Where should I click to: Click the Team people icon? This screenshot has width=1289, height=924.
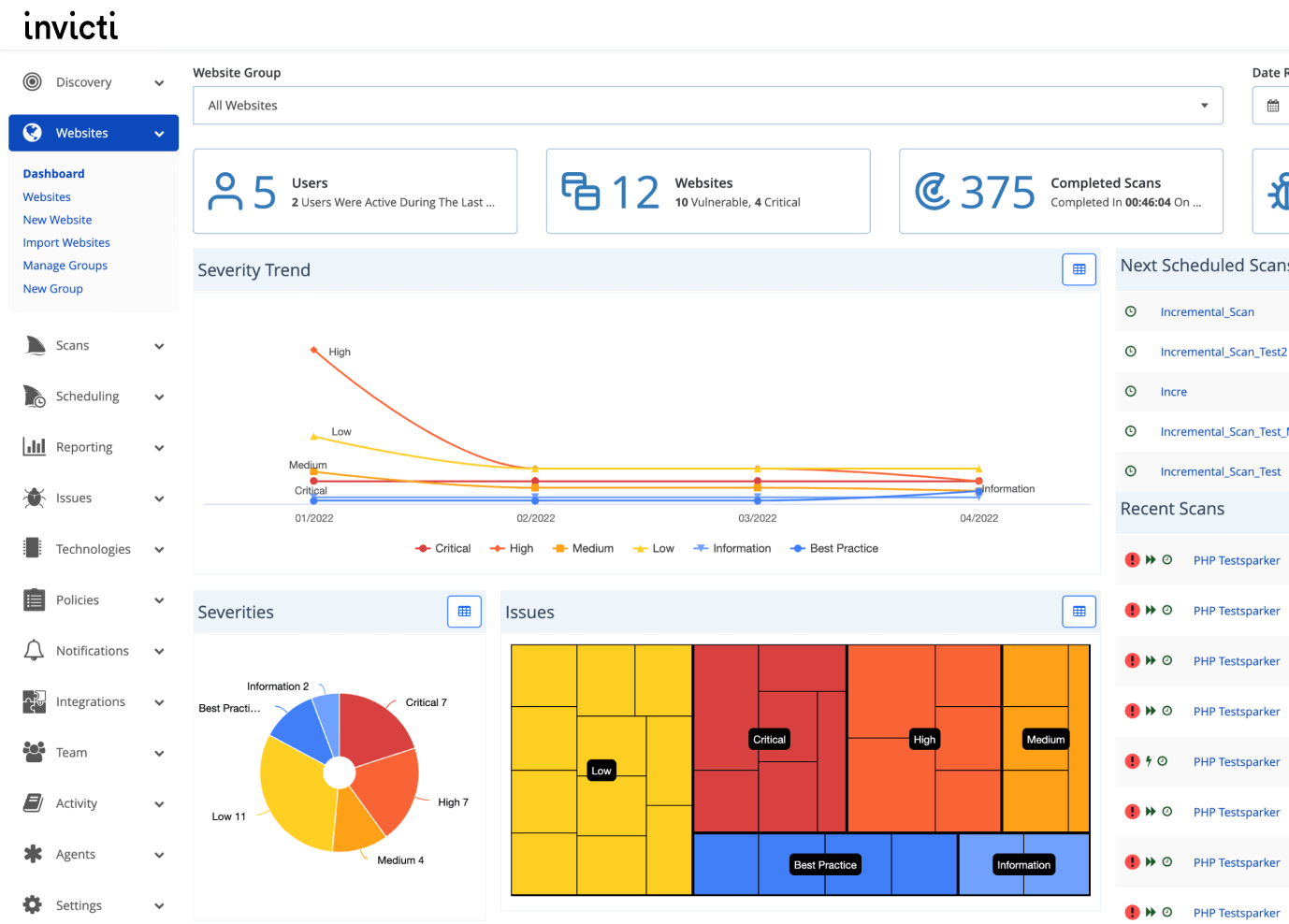pyautogui.click(x=35, y=752)
